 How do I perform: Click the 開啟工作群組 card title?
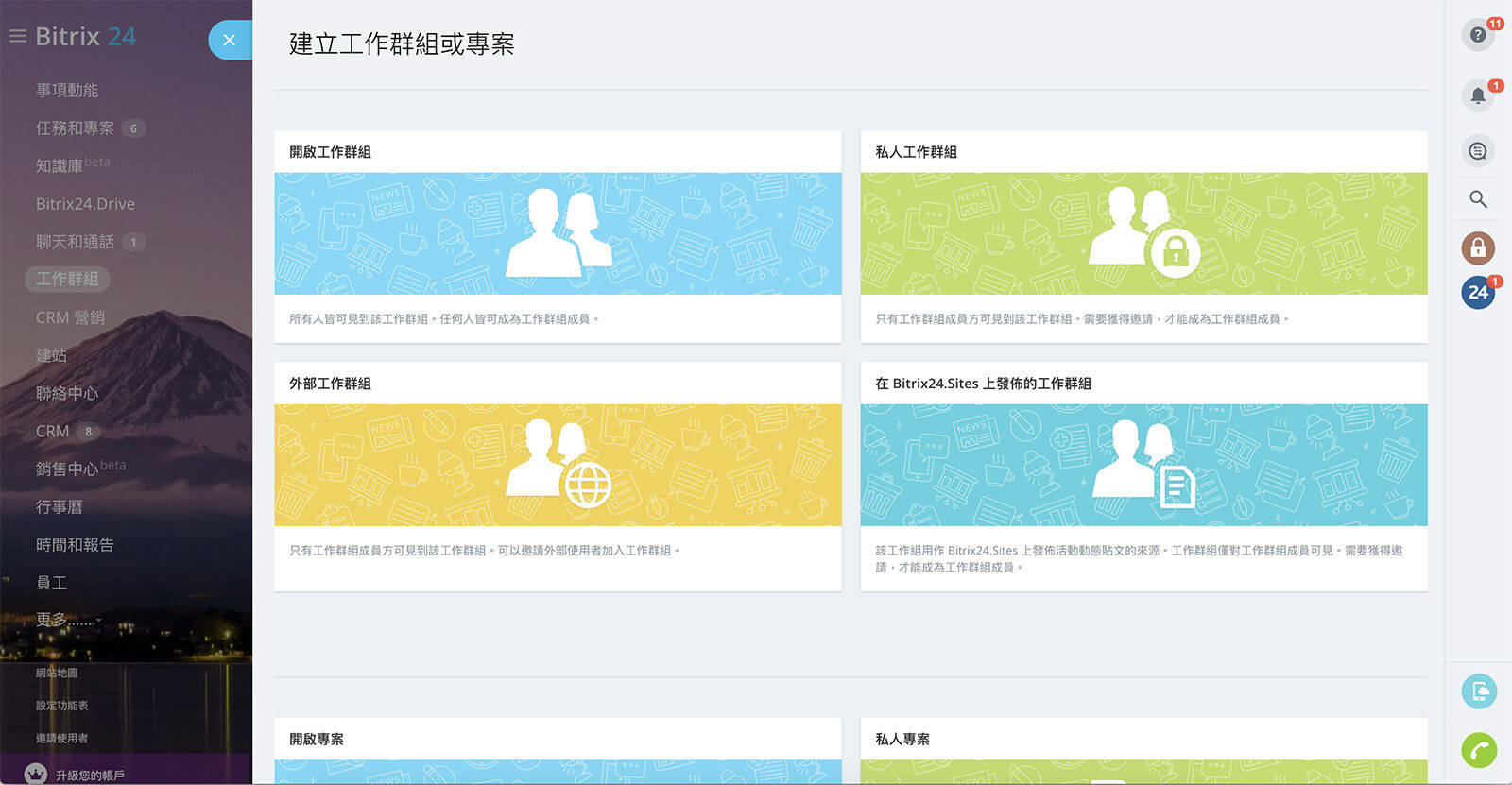coord(330,152)
